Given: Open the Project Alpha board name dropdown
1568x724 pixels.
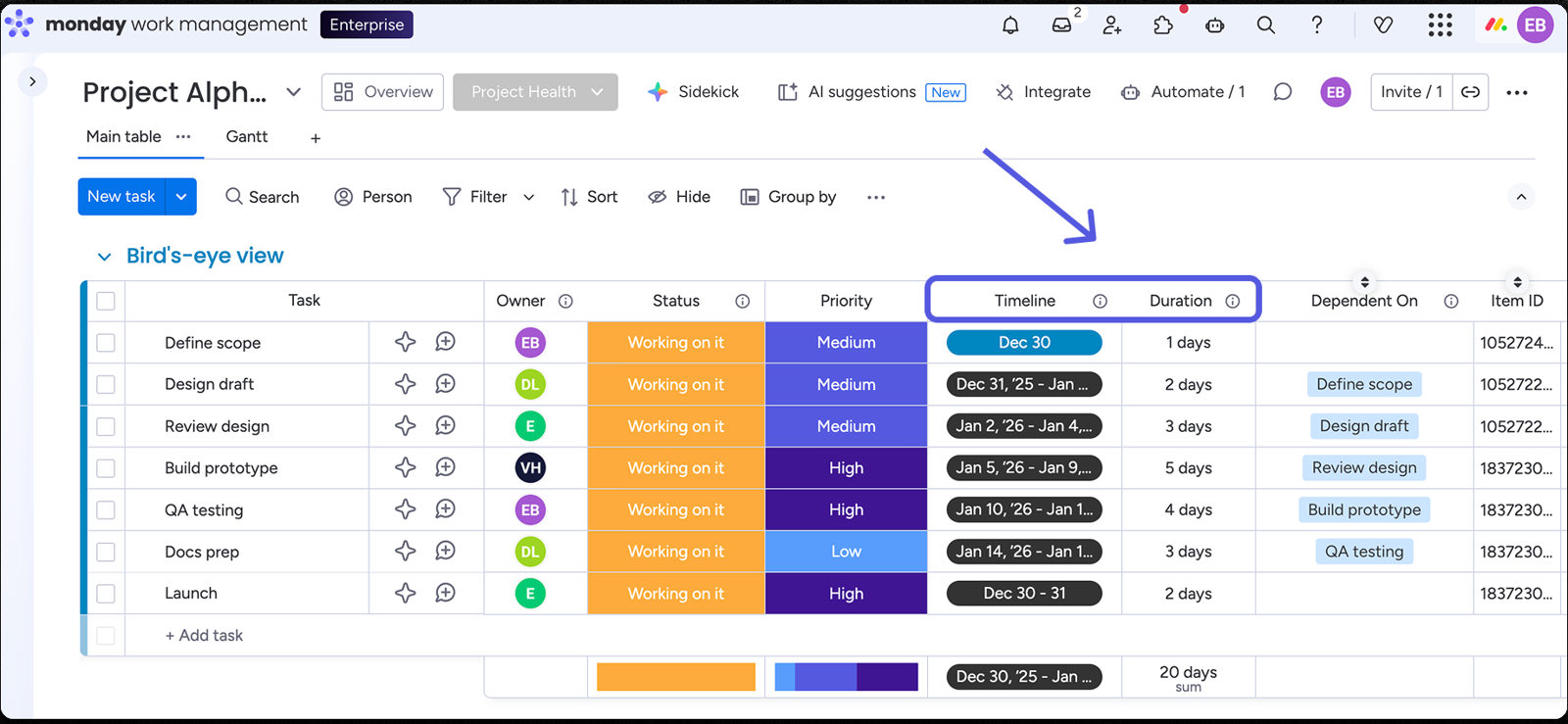Looking at the screenshot, I should 293,92.
